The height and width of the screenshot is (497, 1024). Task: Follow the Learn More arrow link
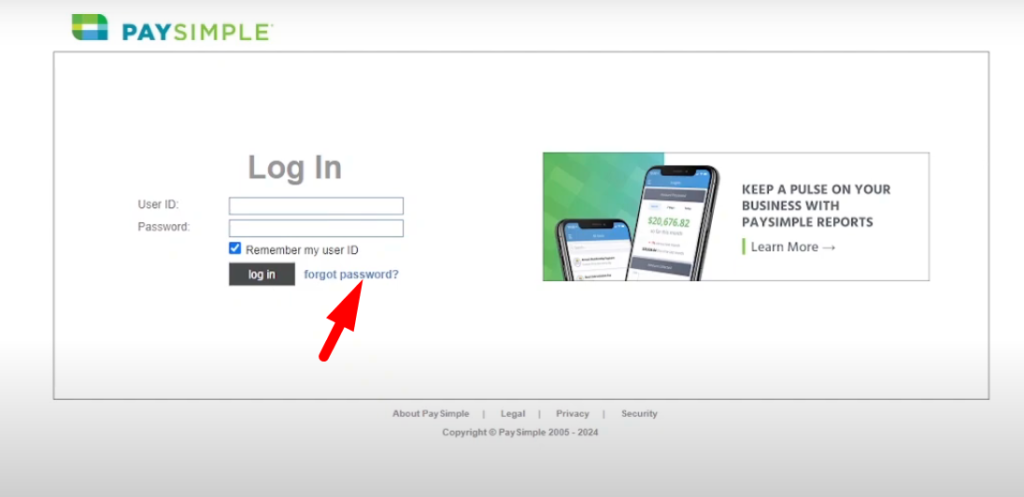pyautogui.click(x=792, y=247)
